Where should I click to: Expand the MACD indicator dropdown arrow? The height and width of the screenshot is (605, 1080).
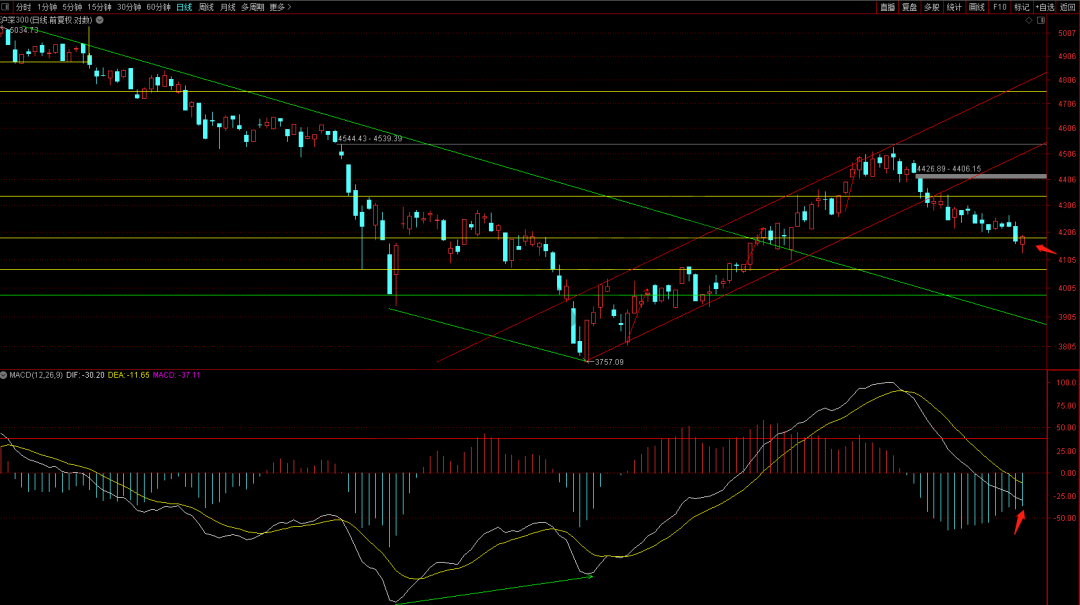point(4,375)
